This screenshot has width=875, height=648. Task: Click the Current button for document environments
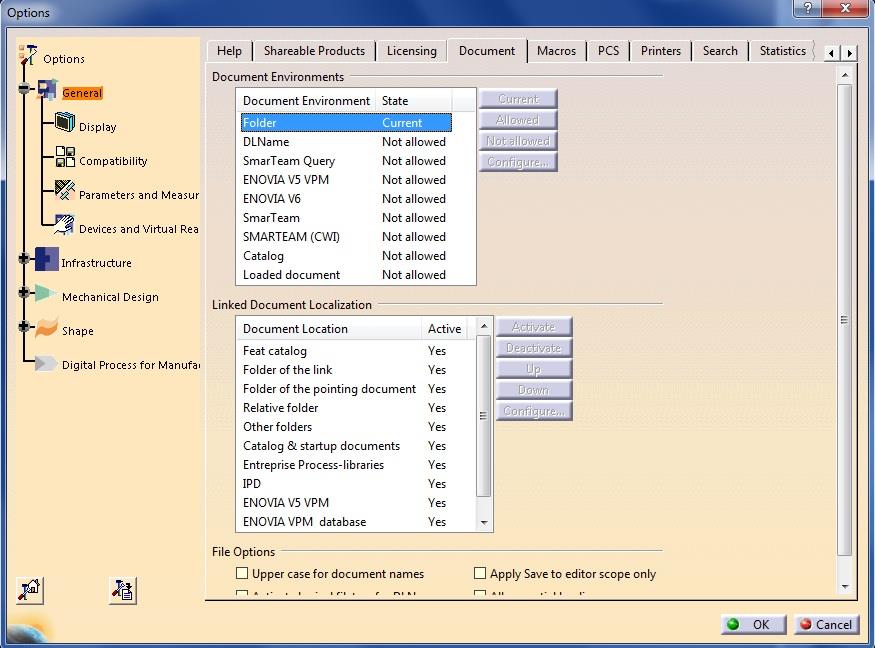click(x=518, y=99)
